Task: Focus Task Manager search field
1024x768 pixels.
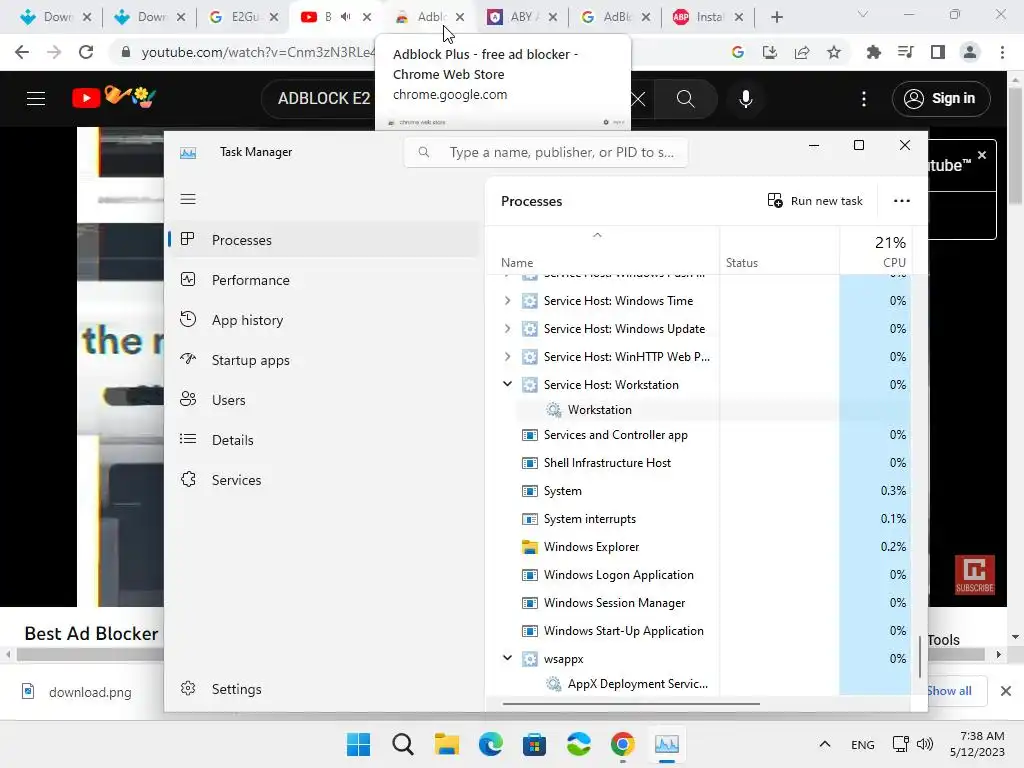Action: click(x=546, y=152)
